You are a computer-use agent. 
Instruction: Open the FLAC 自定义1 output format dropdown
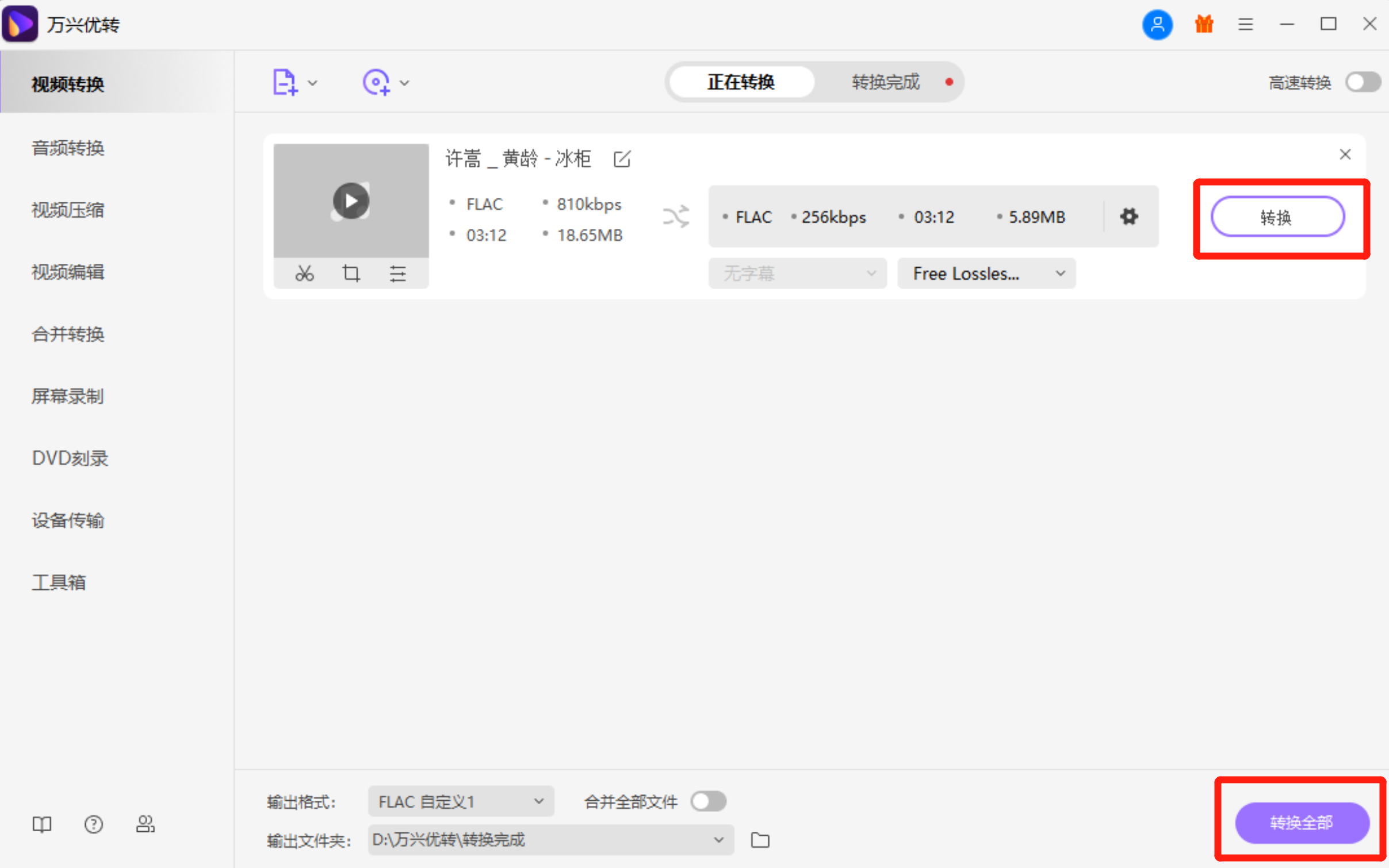pos(460,801)
